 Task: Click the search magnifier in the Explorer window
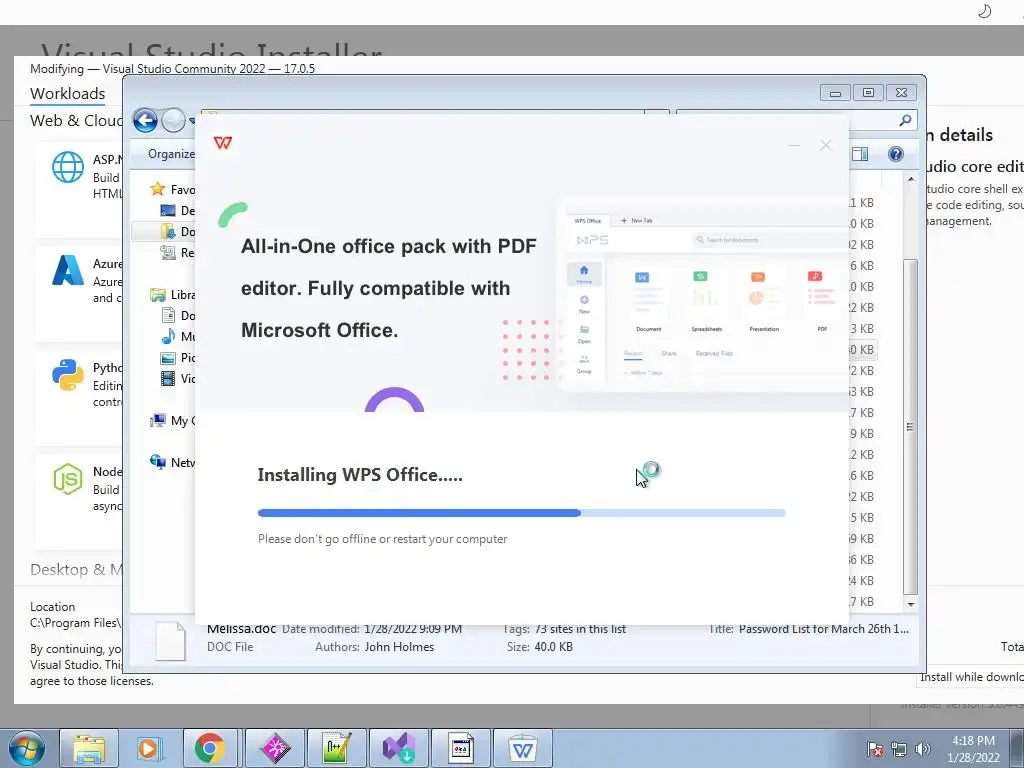coord(904,120)
